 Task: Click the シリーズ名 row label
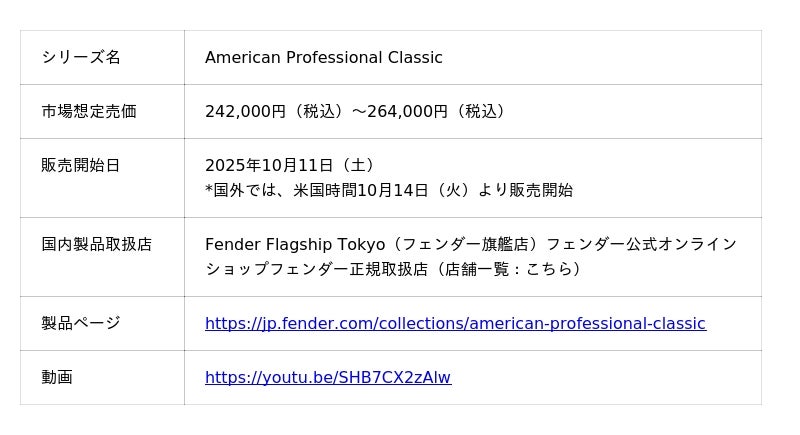(81, 57)
